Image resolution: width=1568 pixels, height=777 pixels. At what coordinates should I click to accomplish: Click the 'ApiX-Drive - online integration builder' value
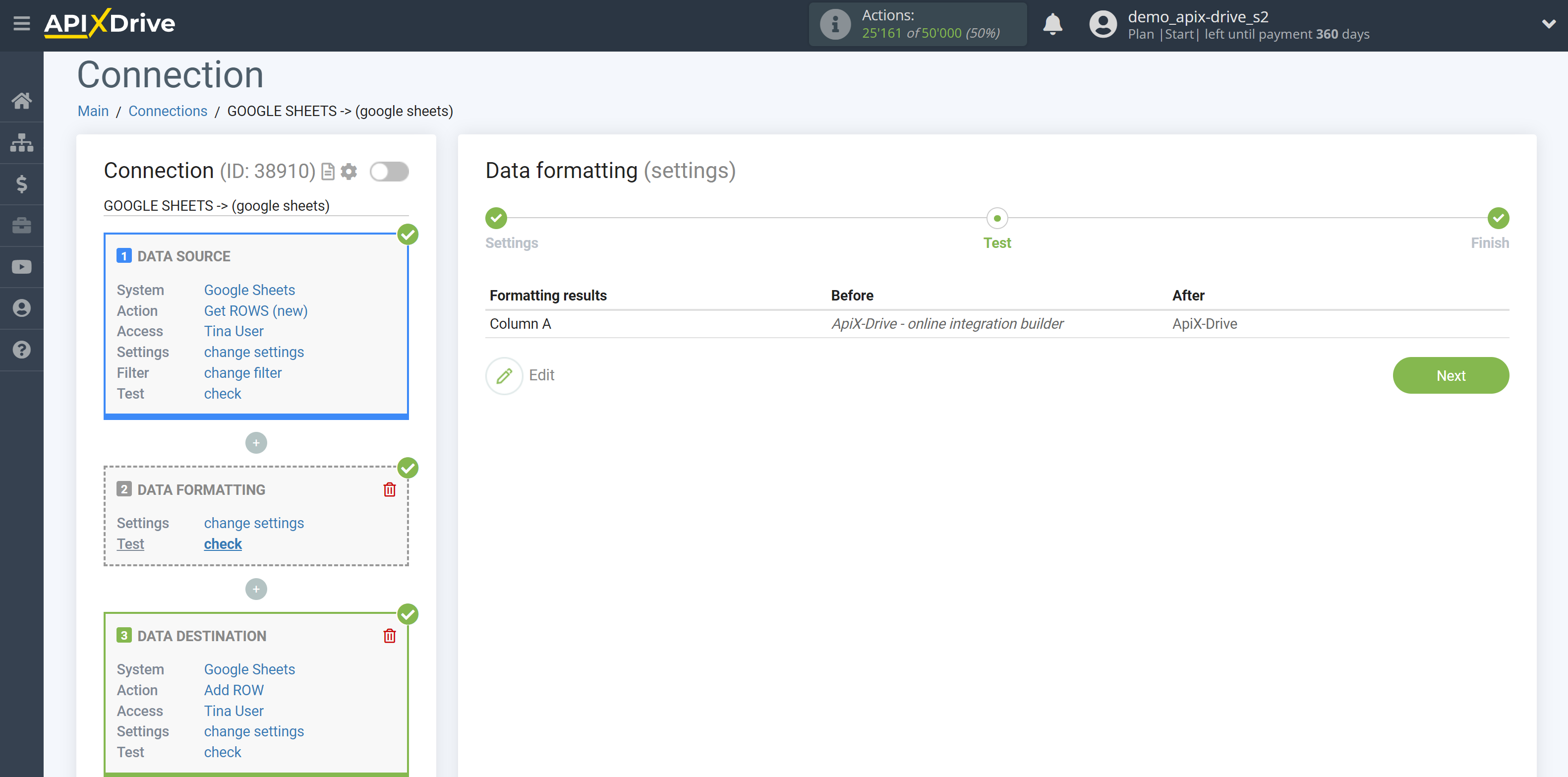pyautogui.click(x=947, y=324)
